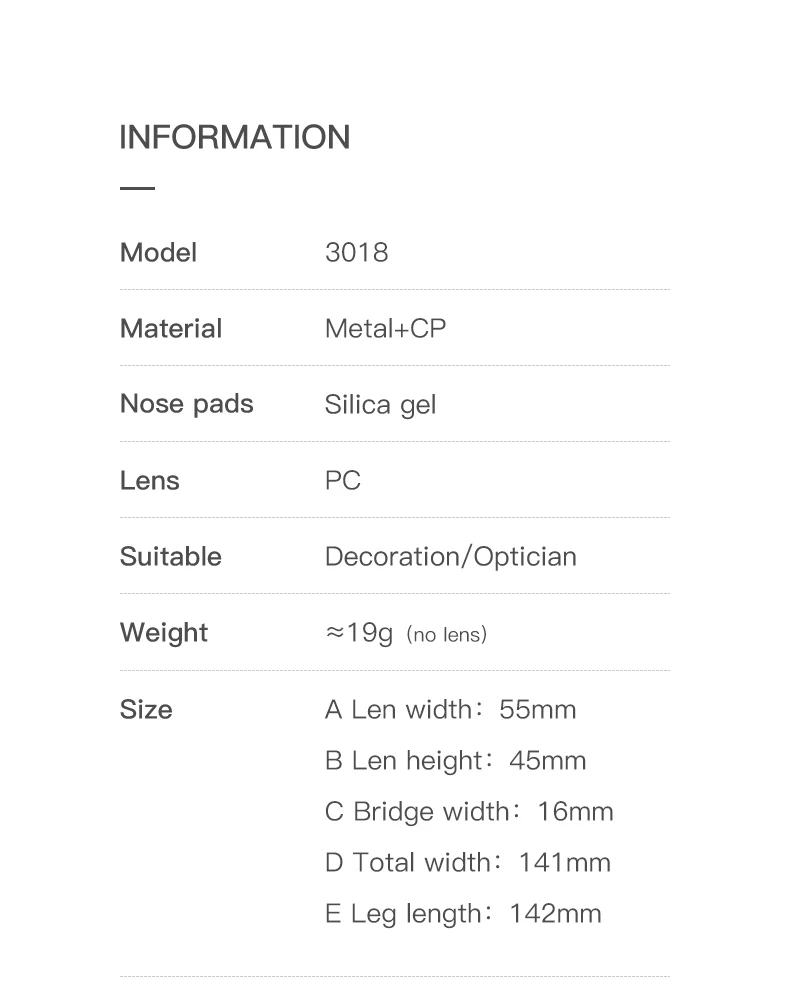The image size is (790, 988).
Task: Click the E Leg length 142mm line
Action: coord(463,913)
